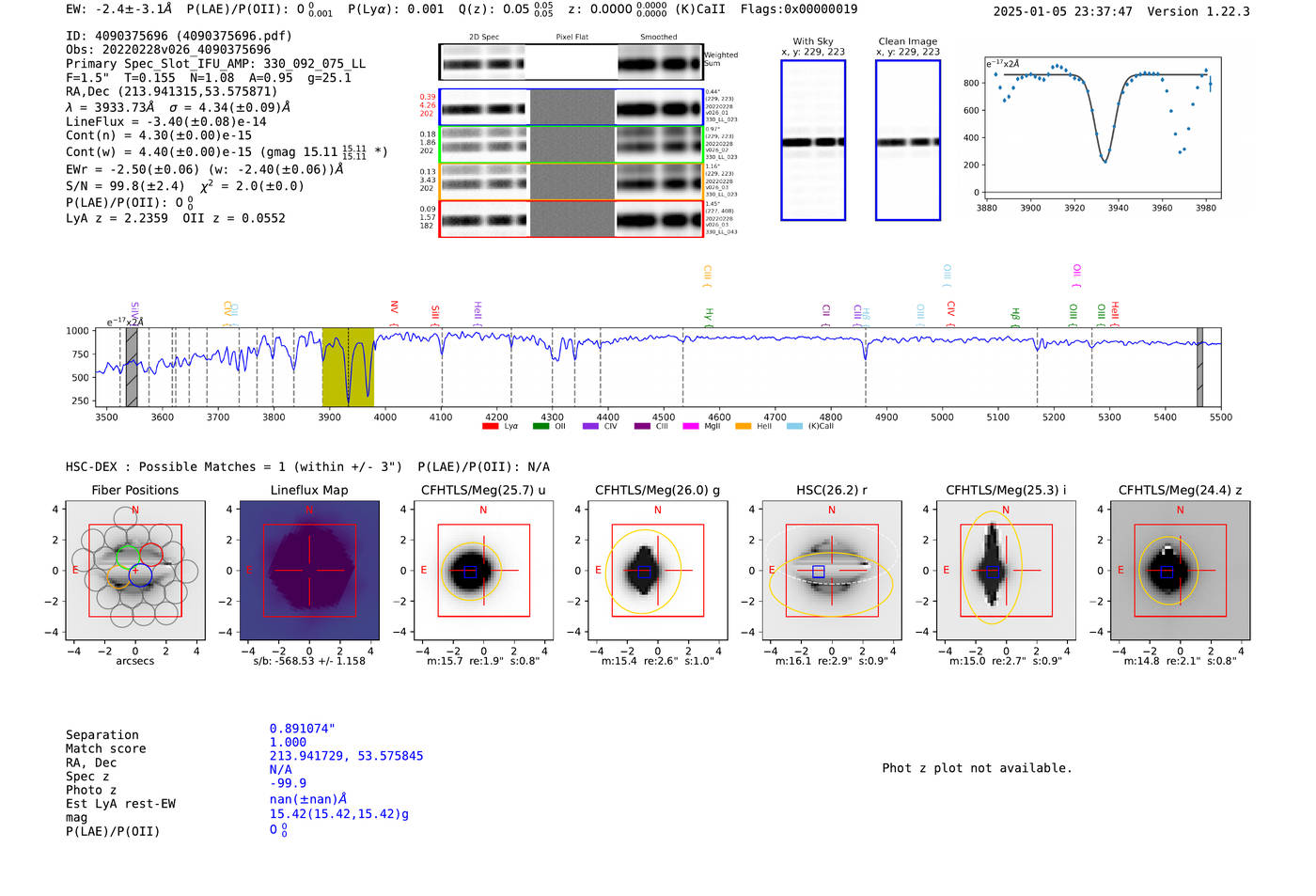Click the Primary Spec_Slot_IFU_AMP line

click(216, 64)
